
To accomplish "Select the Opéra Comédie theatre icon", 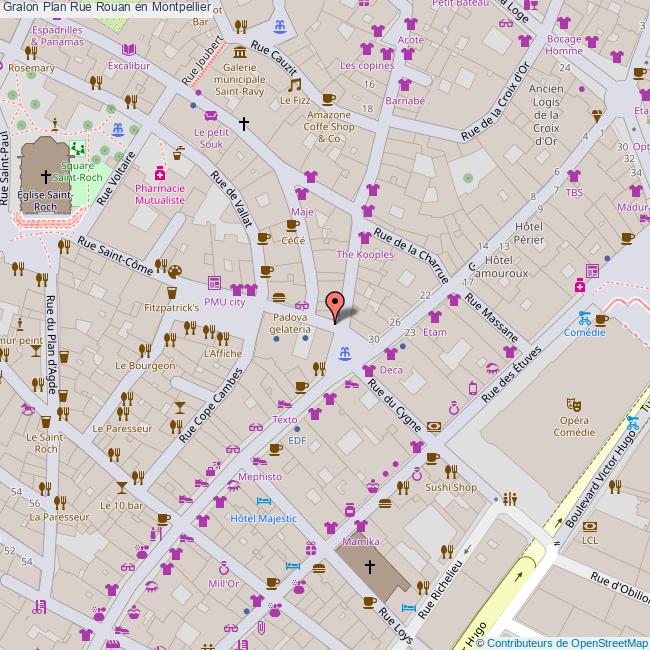I will coord(573,405).
